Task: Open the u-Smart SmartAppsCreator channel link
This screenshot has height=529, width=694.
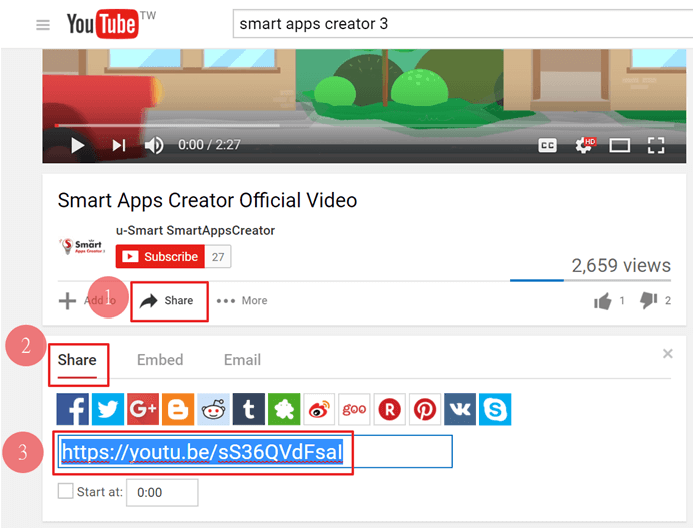Action: pos(195,230)
